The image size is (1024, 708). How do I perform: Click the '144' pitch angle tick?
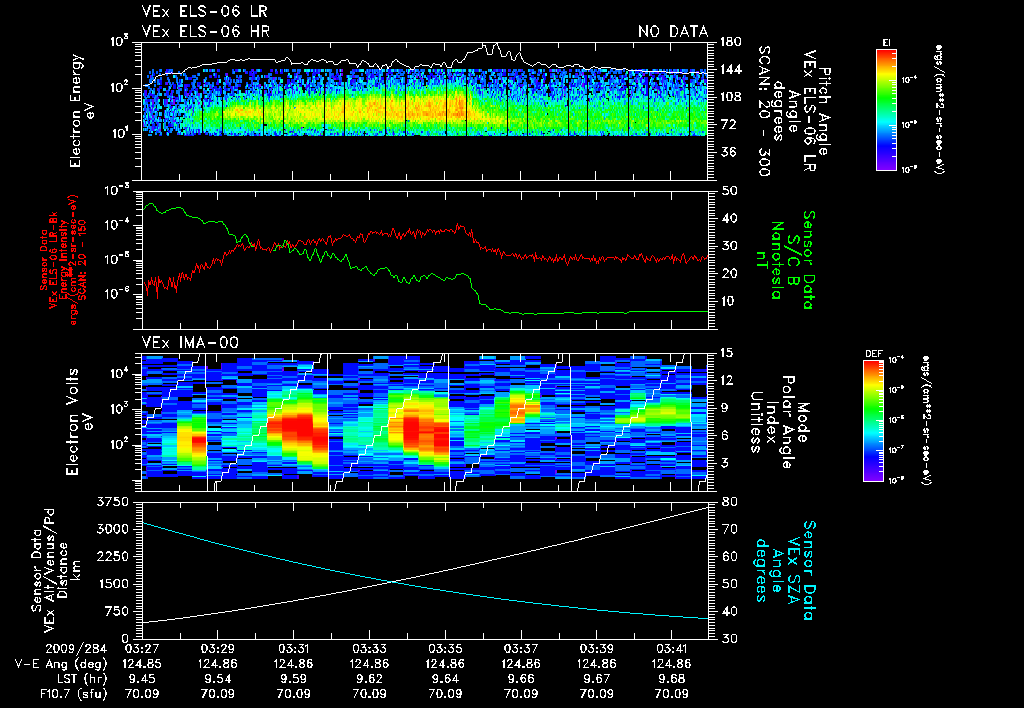[731, 69]
